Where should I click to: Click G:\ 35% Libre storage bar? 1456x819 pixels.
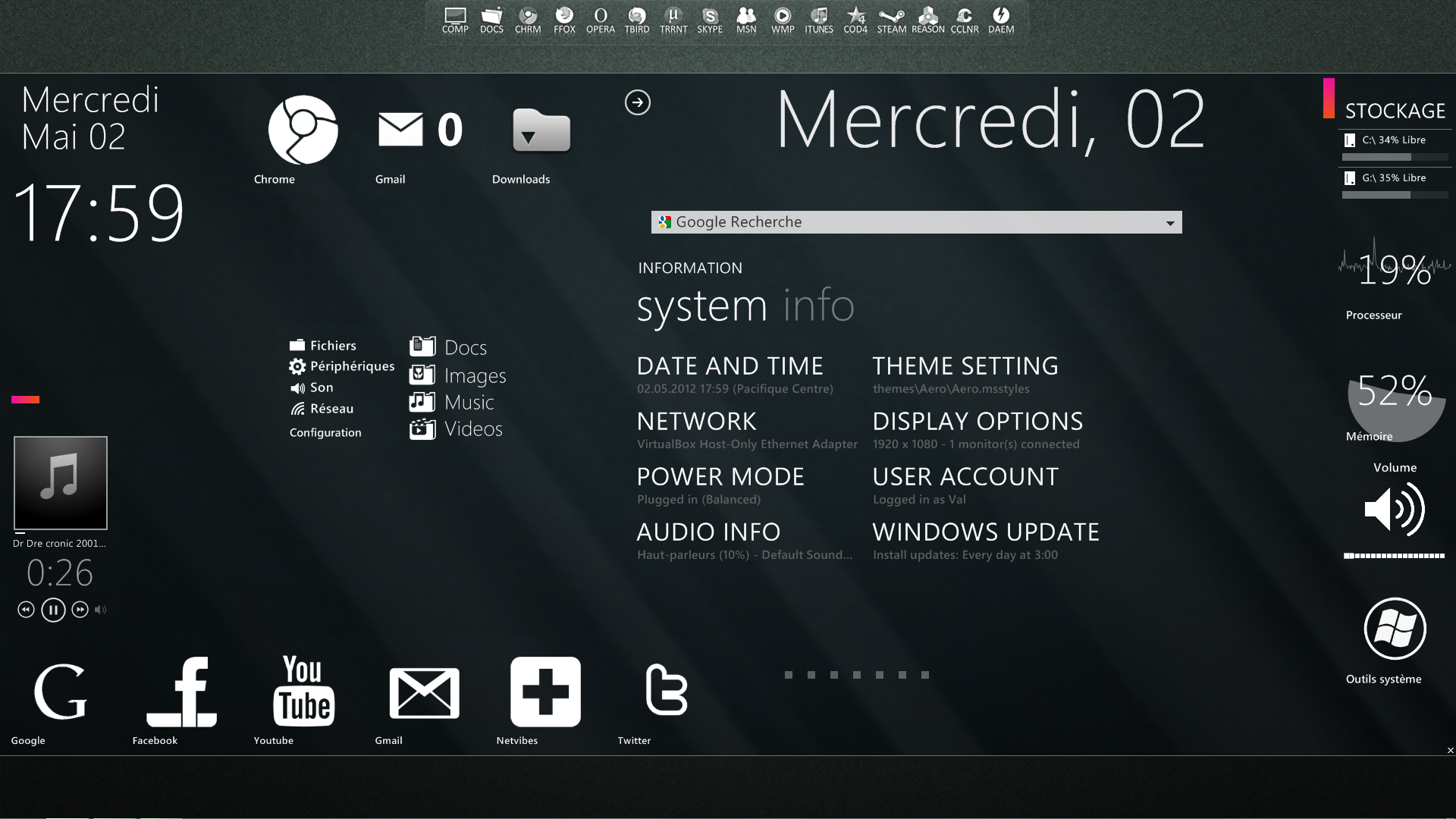pos(1395,195)
